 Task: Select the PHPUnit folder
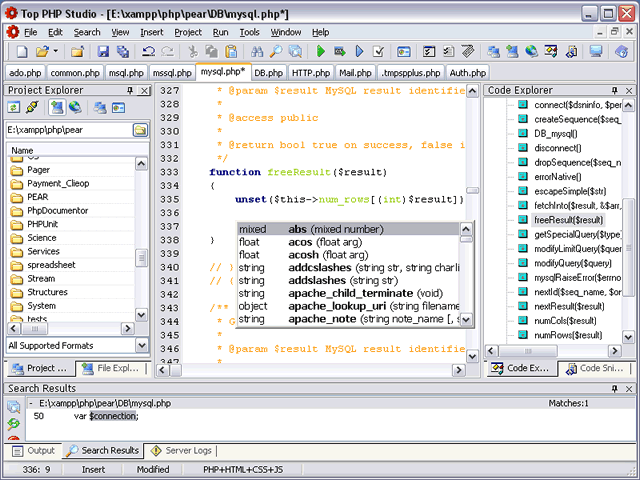pyautogui.click(x=42, y=224)
